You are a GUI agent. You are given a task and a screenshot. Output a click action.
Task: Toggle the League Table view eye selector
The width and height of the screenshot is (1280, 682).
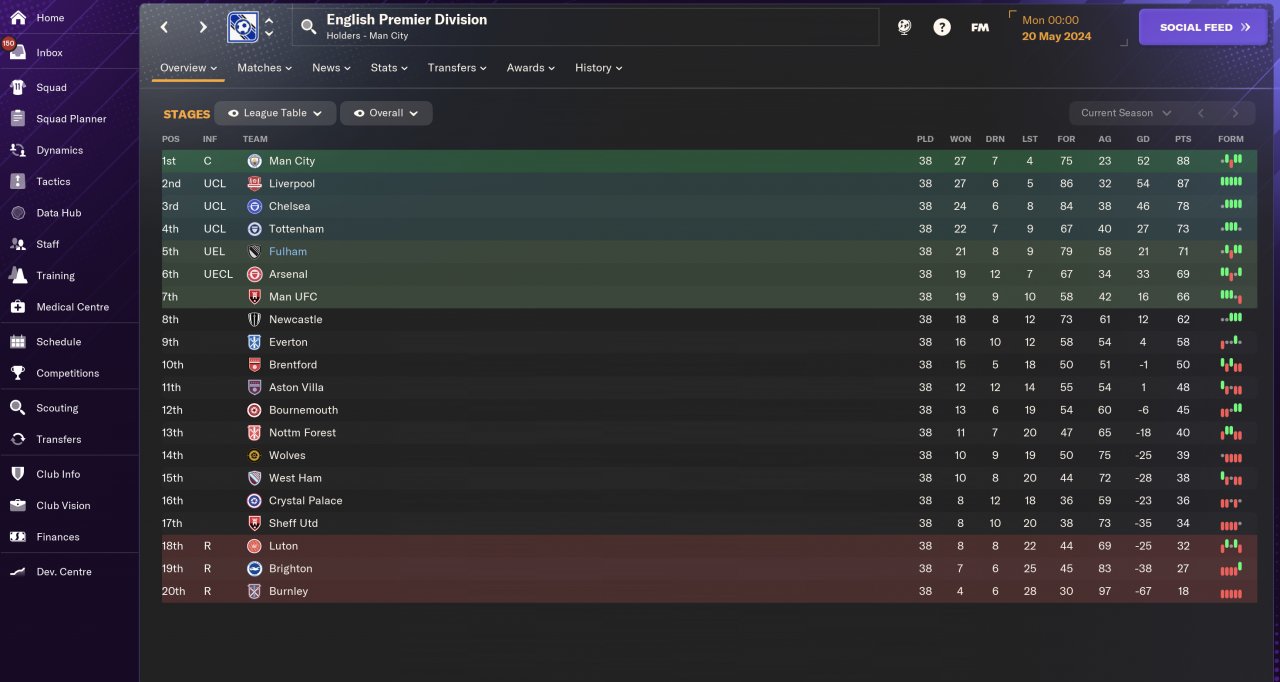pos(275,113)
